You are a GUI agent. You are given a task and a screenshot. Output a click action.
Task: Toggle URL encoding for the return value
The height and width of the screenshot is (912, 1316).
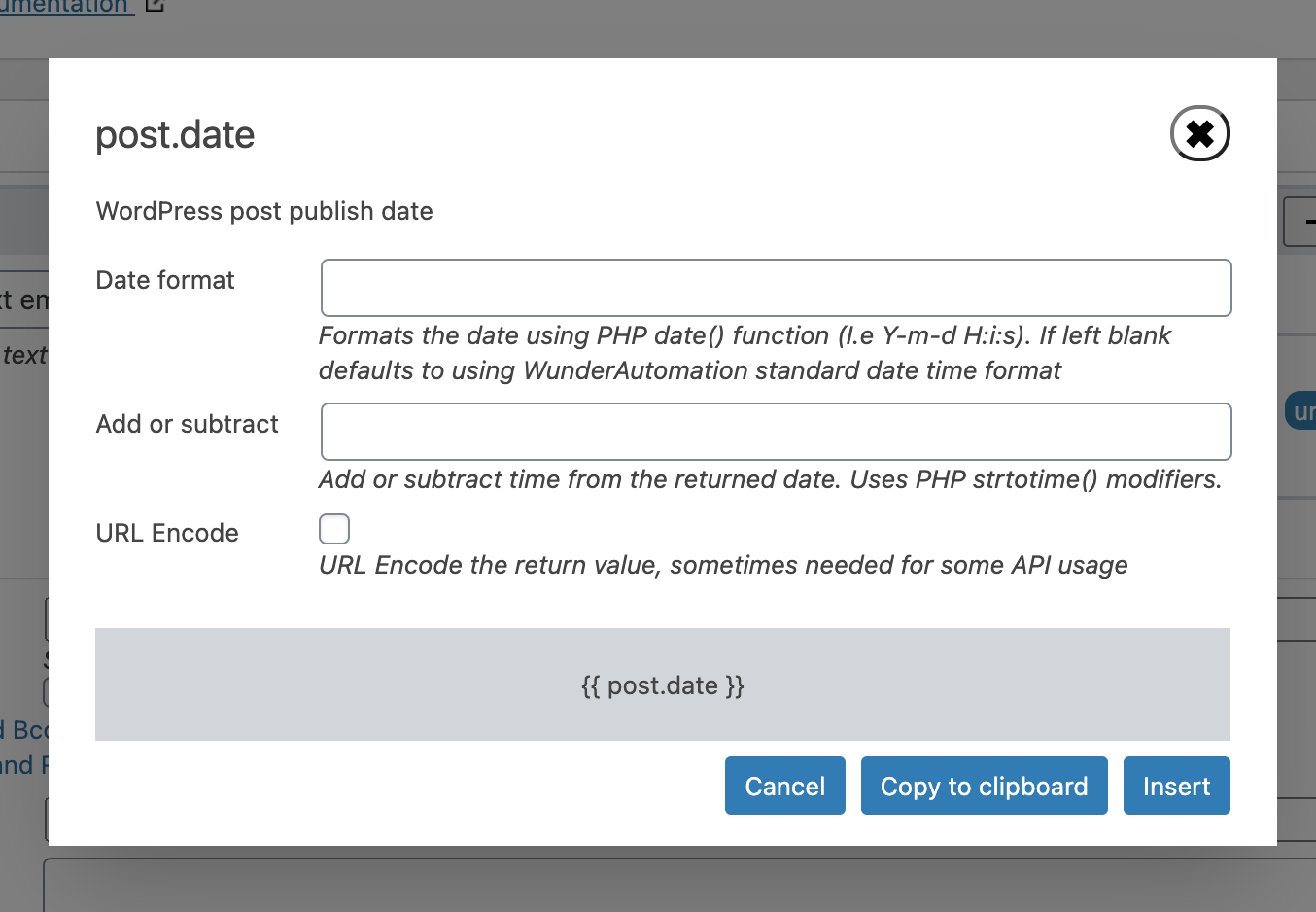pos(333,529)
